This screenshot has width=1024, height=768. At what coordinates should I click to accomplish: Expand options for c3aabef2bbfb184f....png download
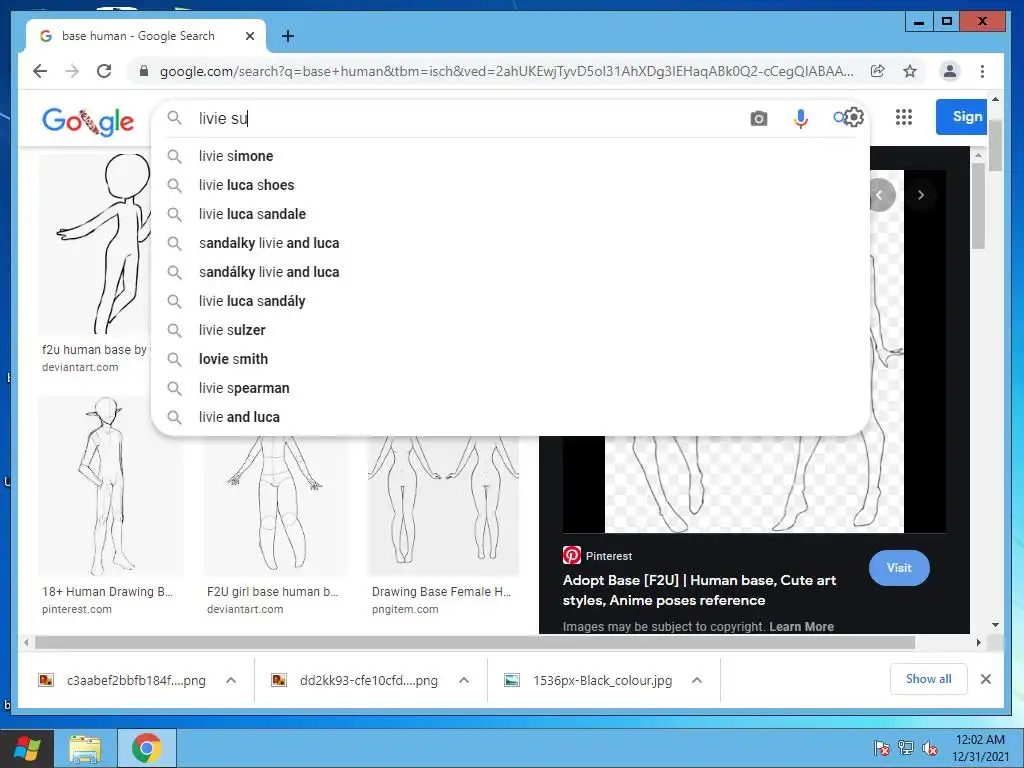[231, 680]
